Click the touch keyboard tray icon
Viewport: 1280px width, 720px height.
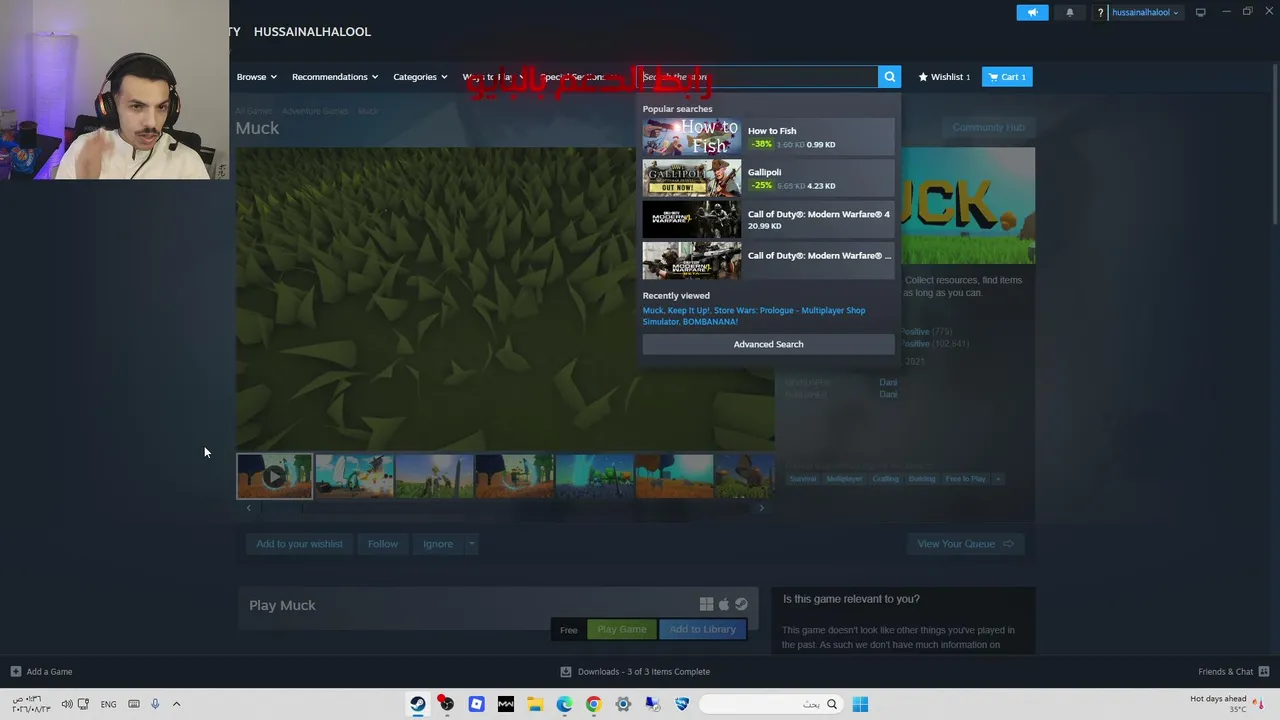(x=133, y=704)
